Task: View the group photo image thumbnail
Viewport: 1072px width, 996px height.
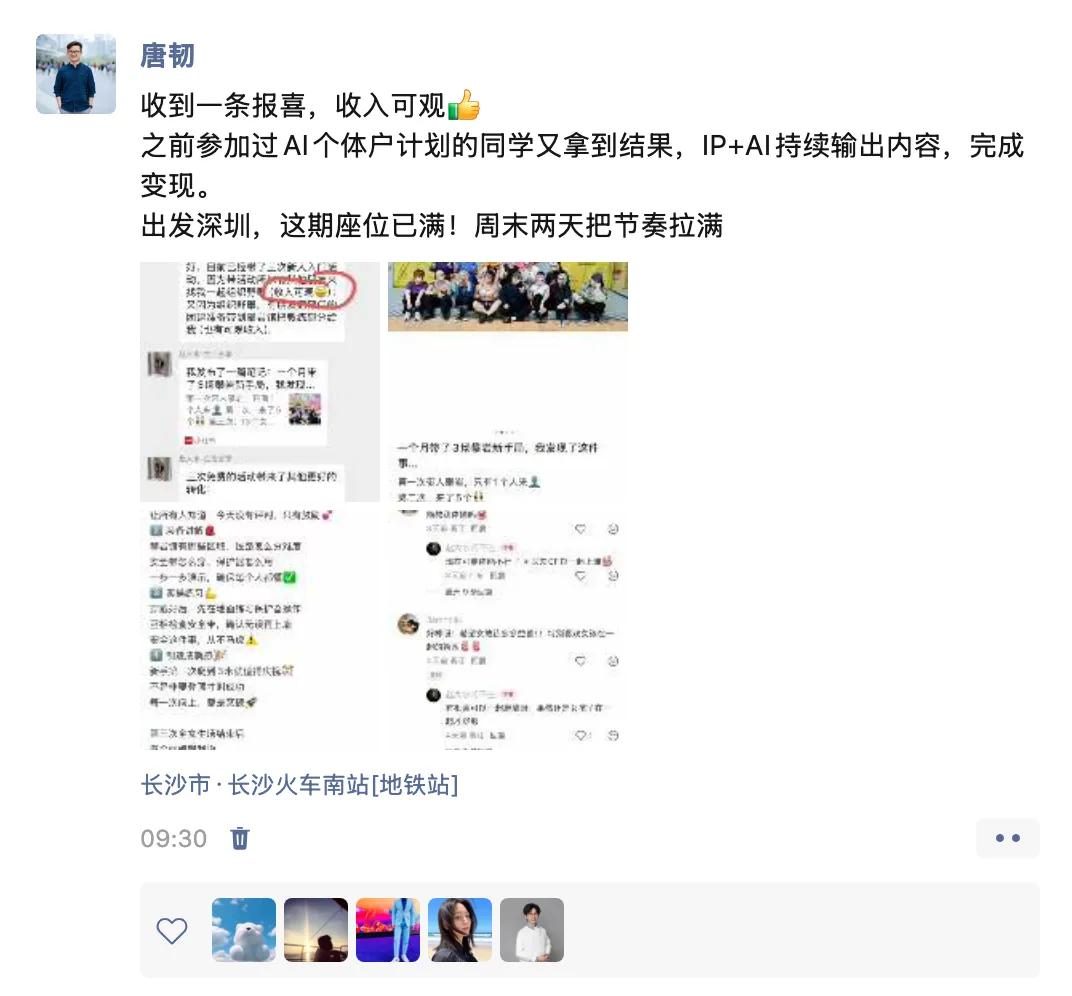Action: 508,381
